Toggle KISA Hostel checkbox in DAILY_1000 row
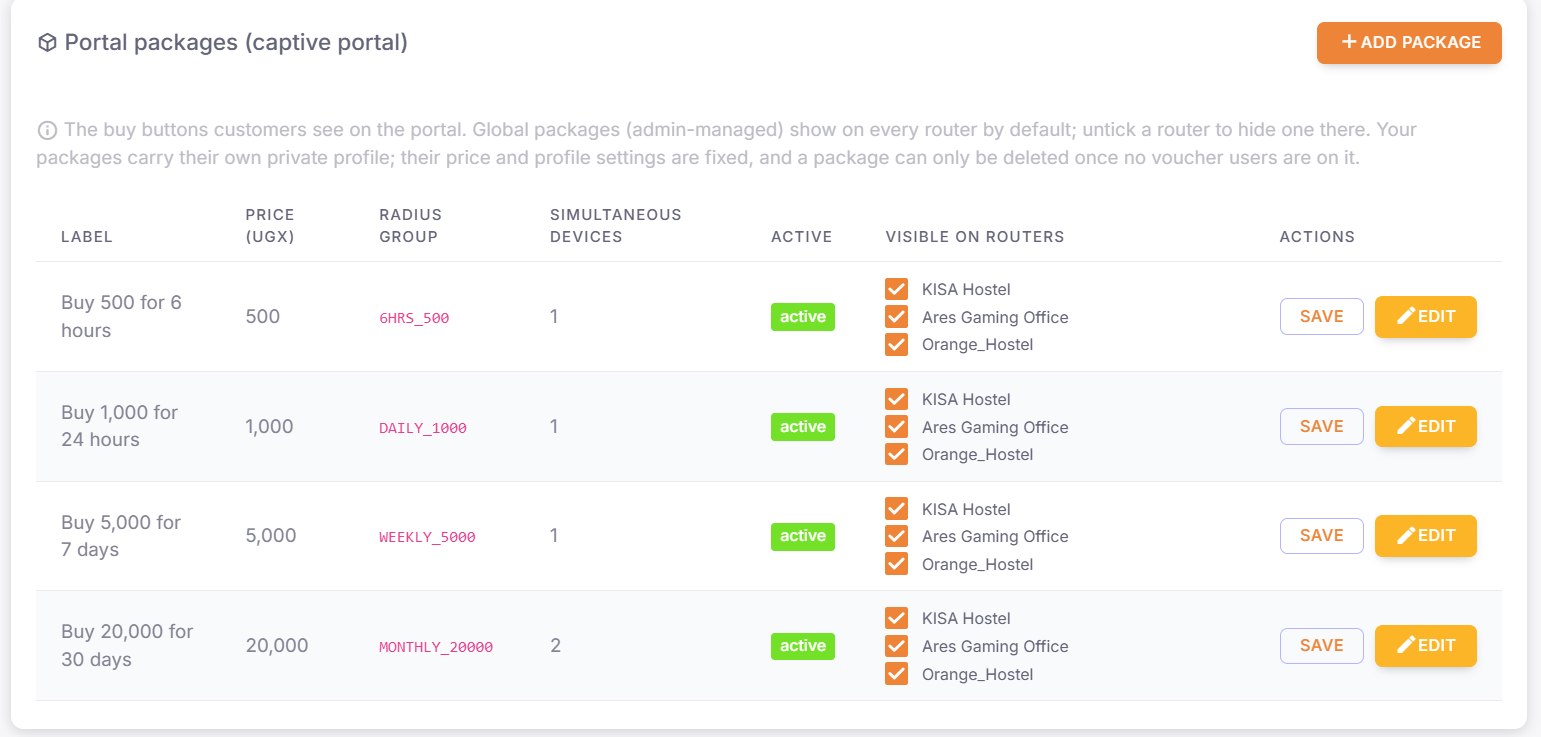 click(896, 399)
